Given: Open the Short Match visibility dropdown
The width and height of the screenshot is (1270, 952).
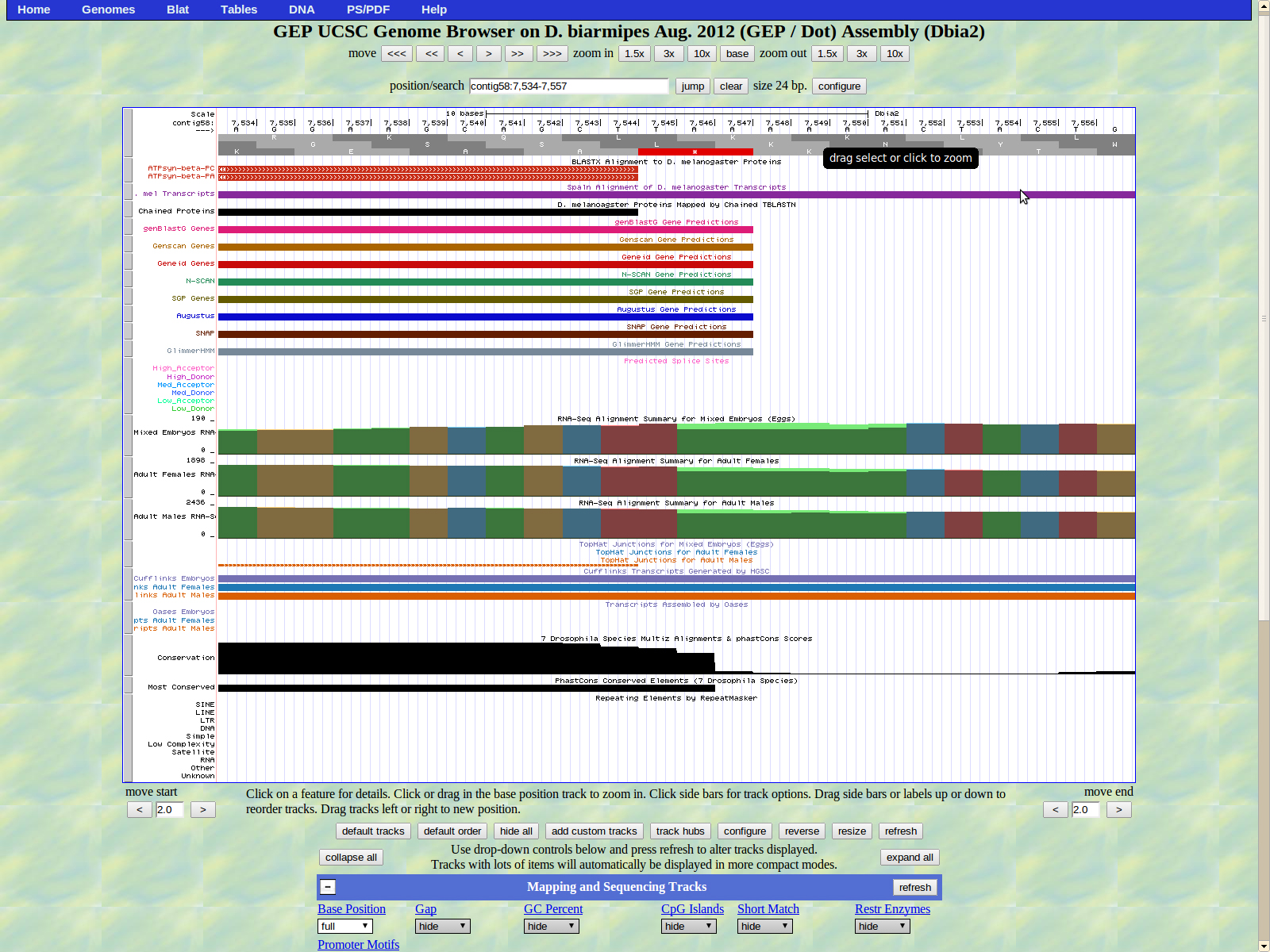Looking at the screenshot, I should click(764, 926).
